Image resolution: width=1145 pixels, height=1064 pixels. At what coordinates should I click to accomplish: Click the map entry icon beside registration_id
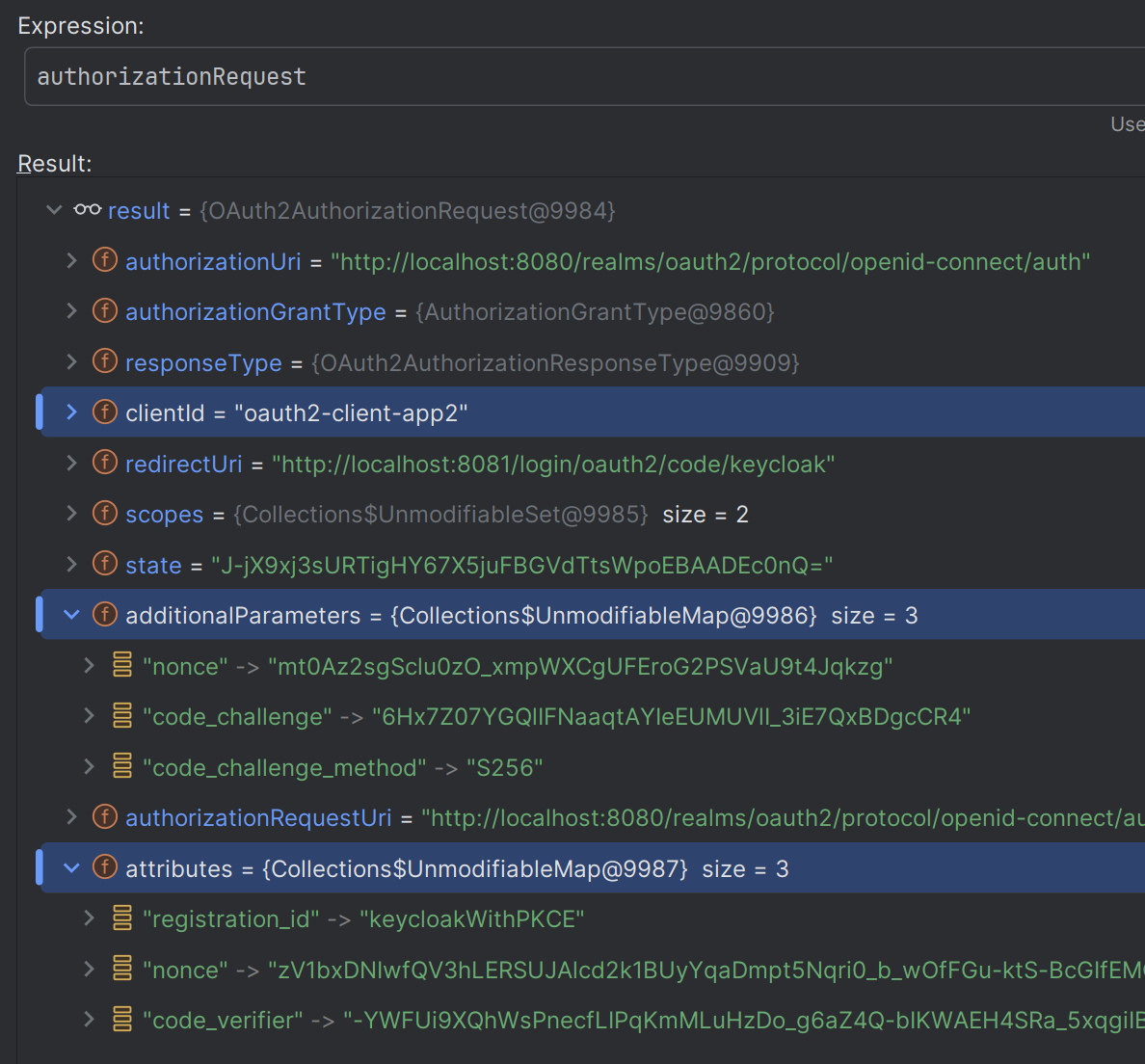point(122,918)
